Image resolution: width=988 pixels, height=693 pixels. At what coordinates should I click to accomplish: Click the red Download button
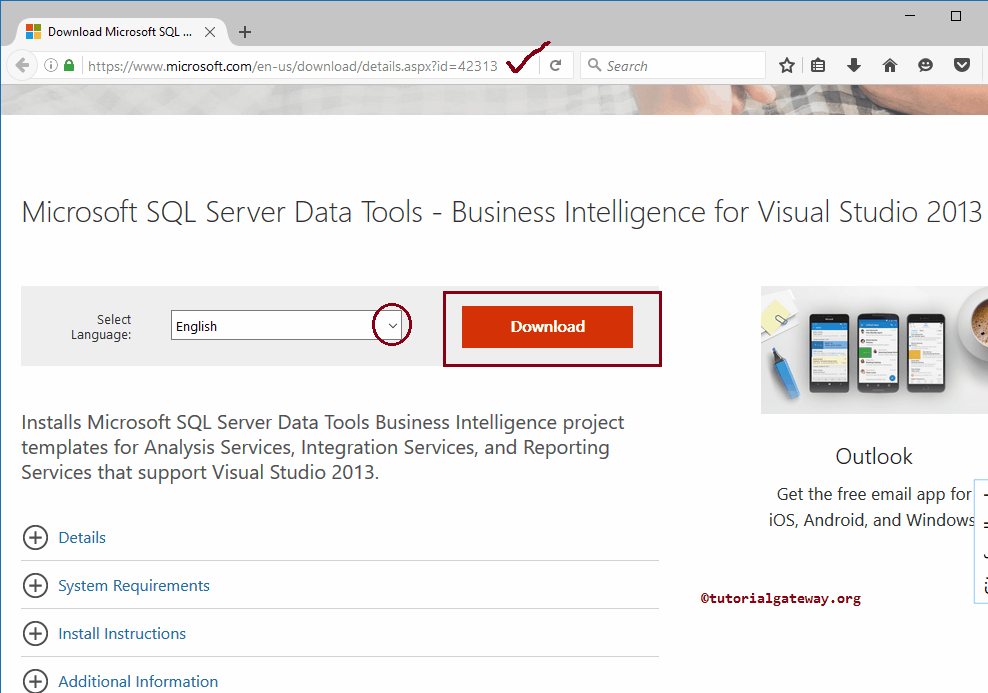click(547, 327)
